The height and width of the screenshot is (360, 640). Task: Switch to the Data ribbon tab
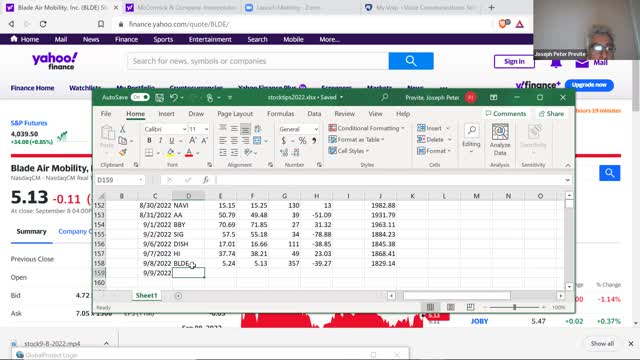(314, 114)
